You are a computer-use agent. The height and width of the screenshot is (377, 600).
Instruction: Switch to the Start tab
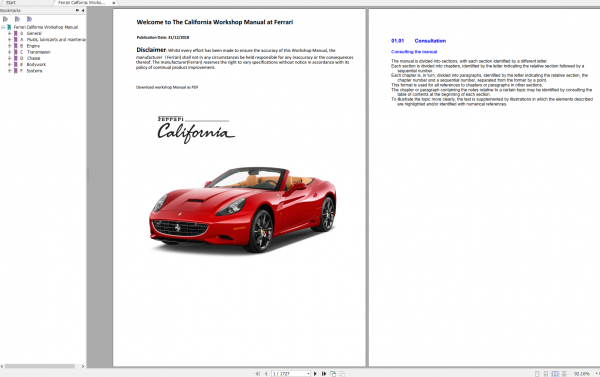click(x=11, y=3)
